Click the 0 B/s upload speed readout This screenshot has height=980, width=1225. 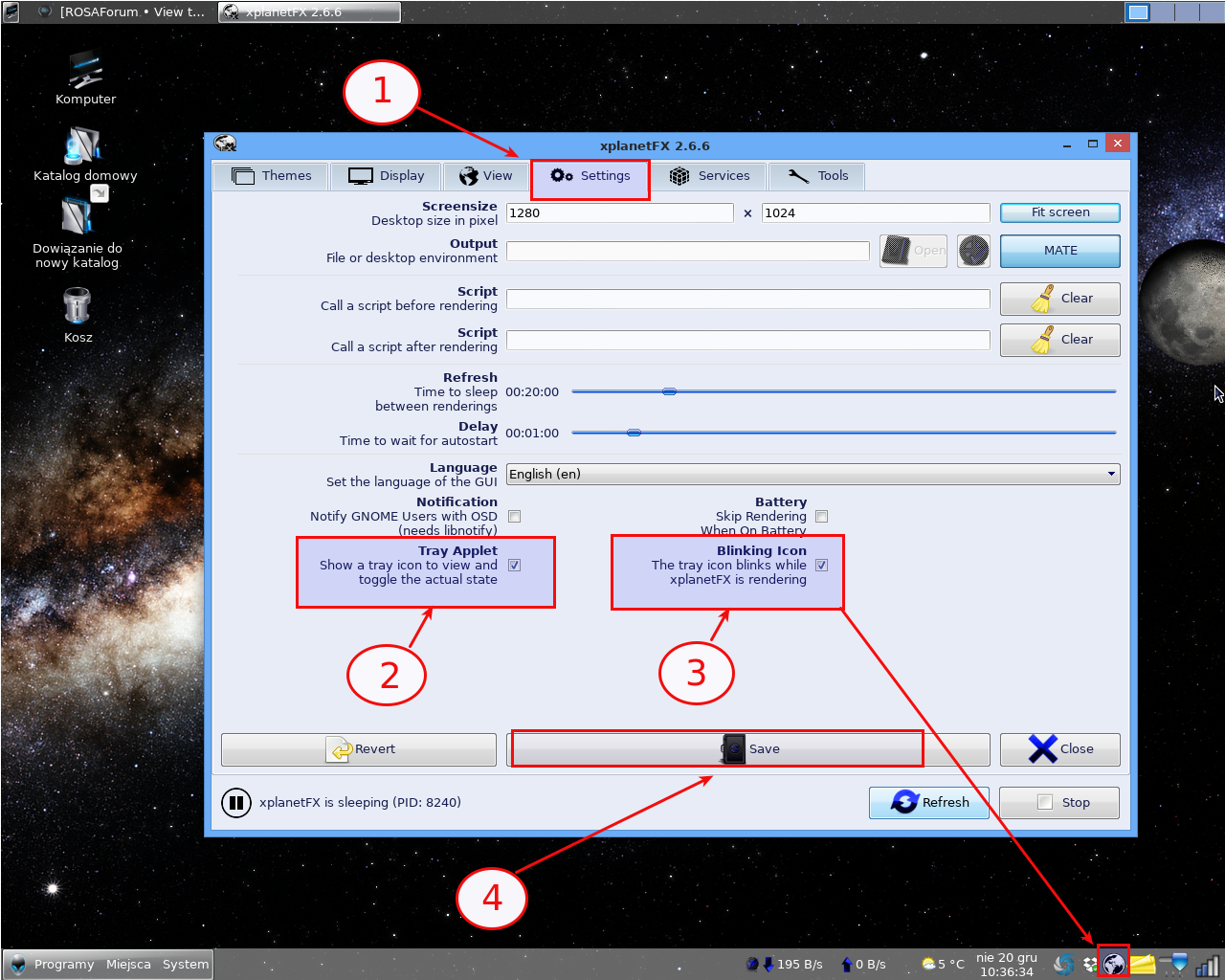tap(871, 964)
